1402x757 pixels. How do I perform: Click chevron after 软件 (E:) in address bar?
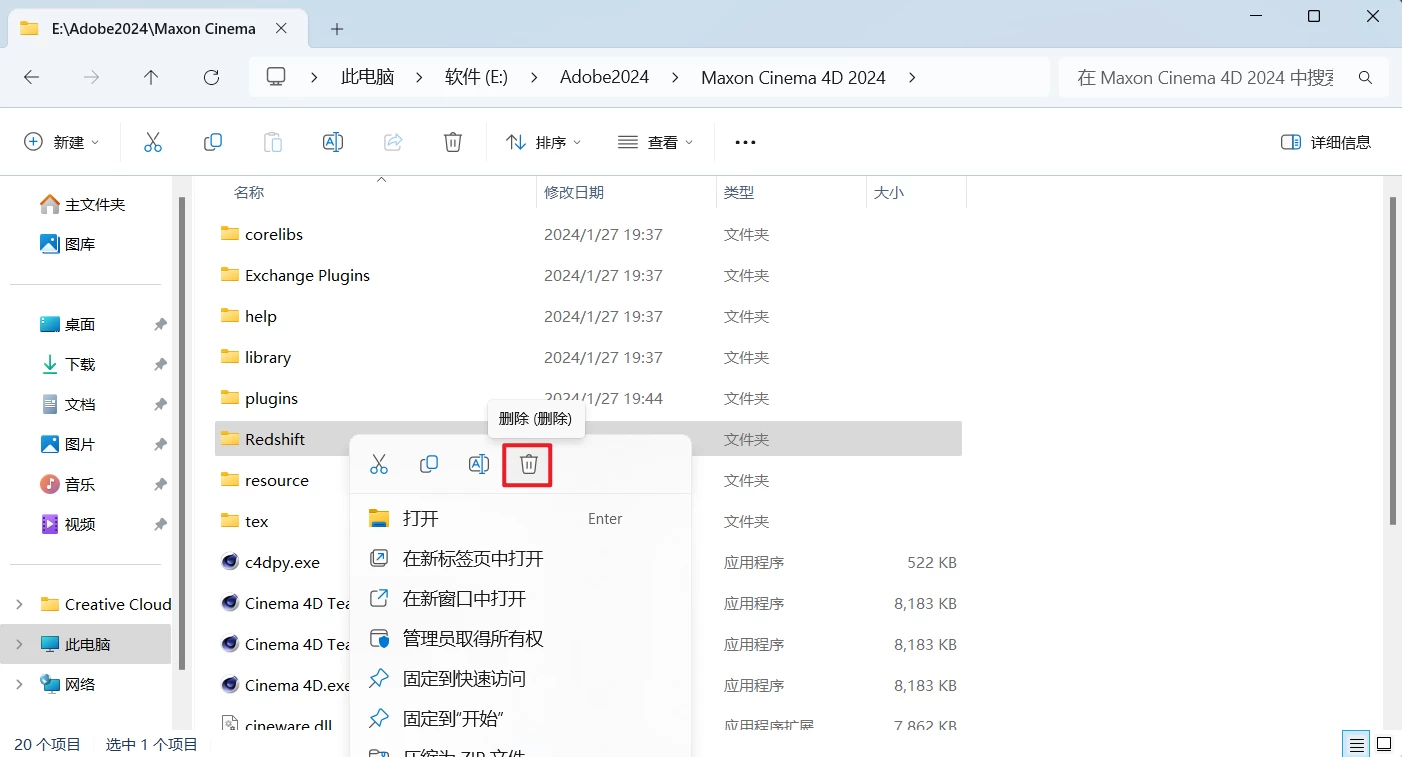click(x=534, y=77)
